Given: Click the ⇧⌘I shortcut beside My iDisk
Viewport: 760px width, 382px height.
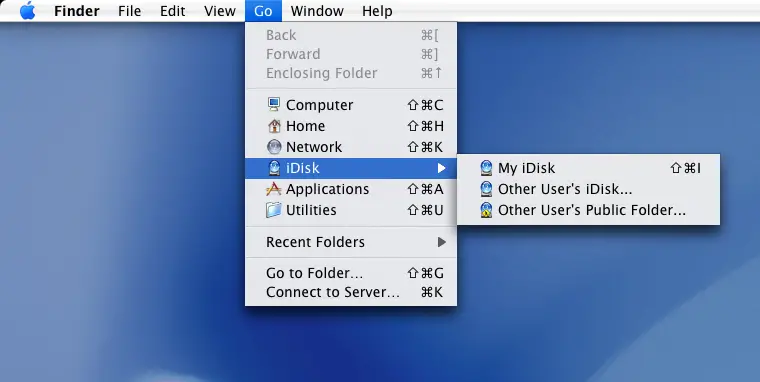Looking at the screenshot, I should (685, 168).
